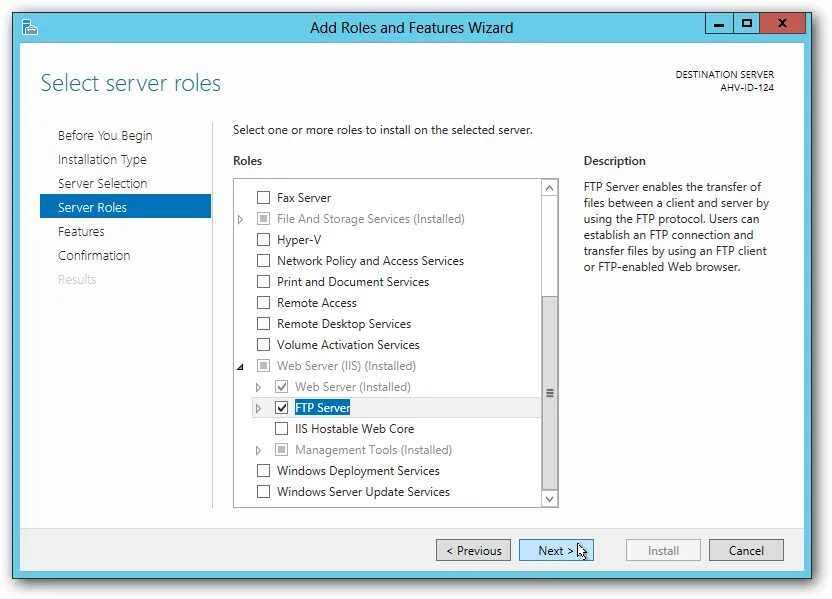Screen dimensions: 832x599
Task: Enable the Hyper-V role checkbox
Action: (x=263, y=239)
